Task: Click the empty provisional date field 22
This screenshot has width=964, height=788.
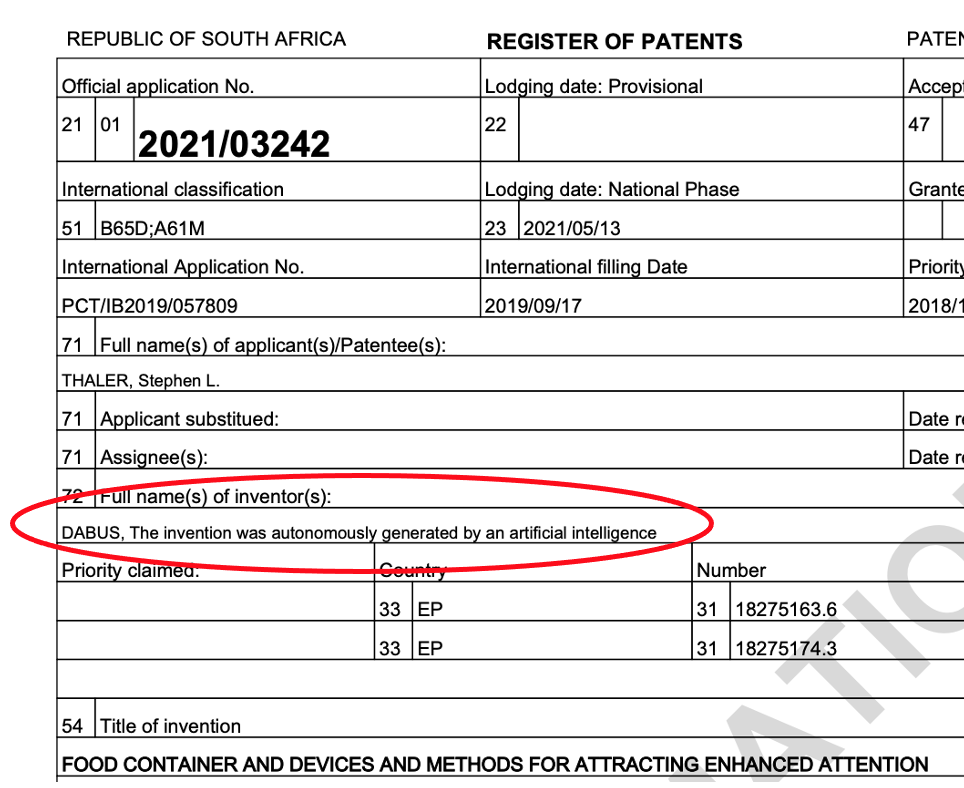Action: pos(711,130)
